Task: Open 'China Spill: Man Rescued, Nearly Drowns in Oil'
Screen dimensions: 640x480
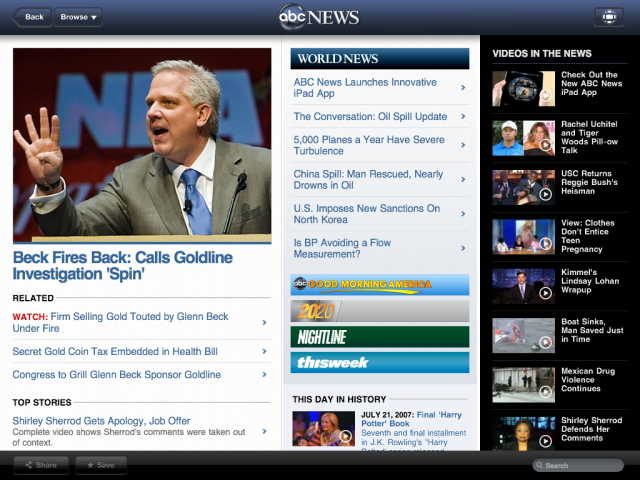Action: pos(368,180)
